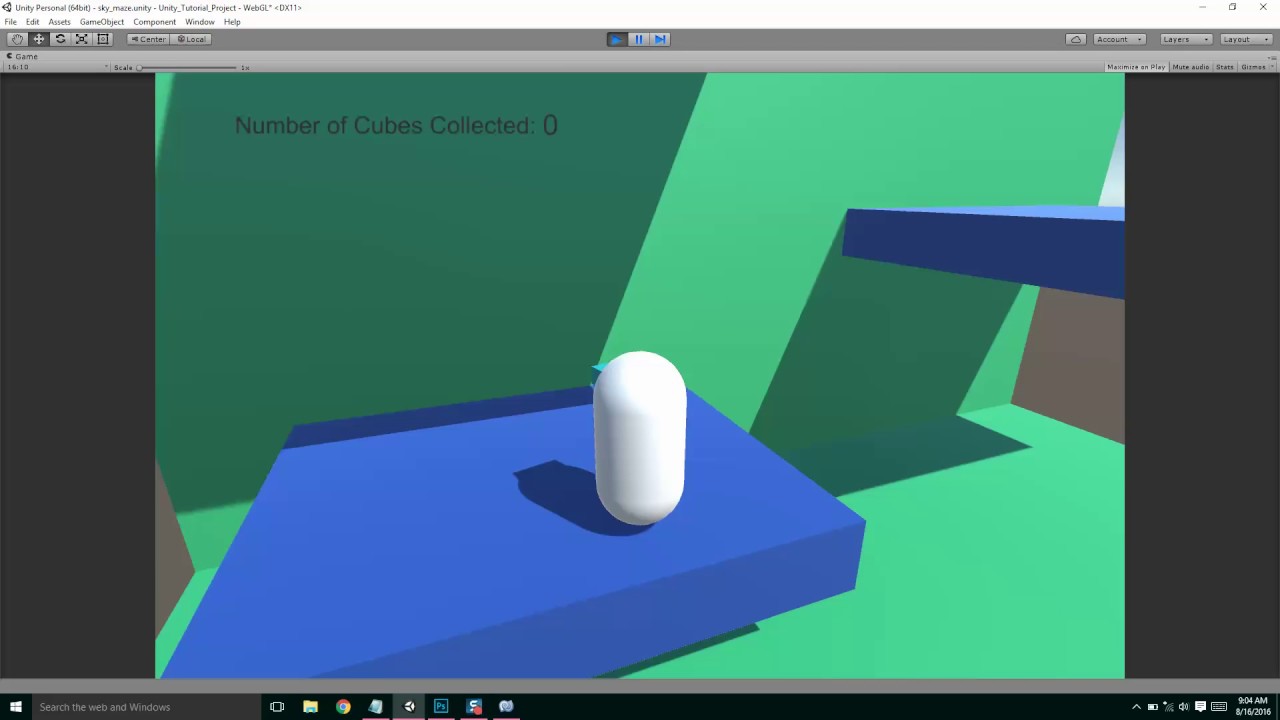The width and height of the screenshot is (1280, 720).
Task: Open the Assets menu
Action: coord(60,22)
